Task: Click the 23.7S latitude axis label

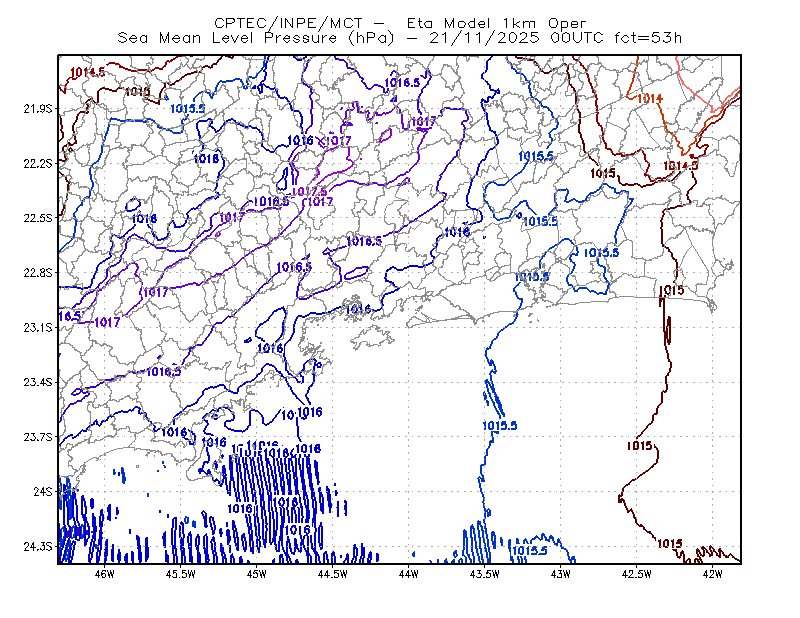Action: pyautogui.click(x=38, y=437)
